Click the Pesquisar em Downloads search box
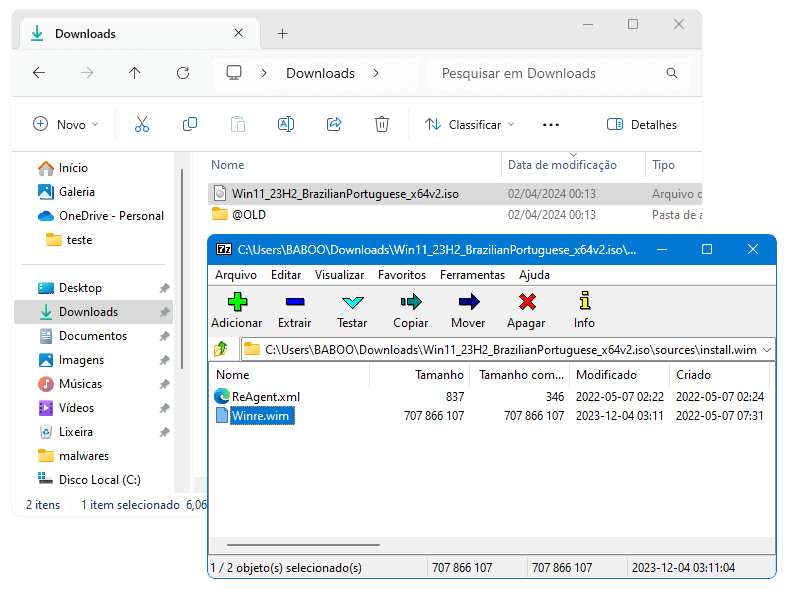Image resolution: width=787 pixels, height=589 pixels. [x=559, y=73]
